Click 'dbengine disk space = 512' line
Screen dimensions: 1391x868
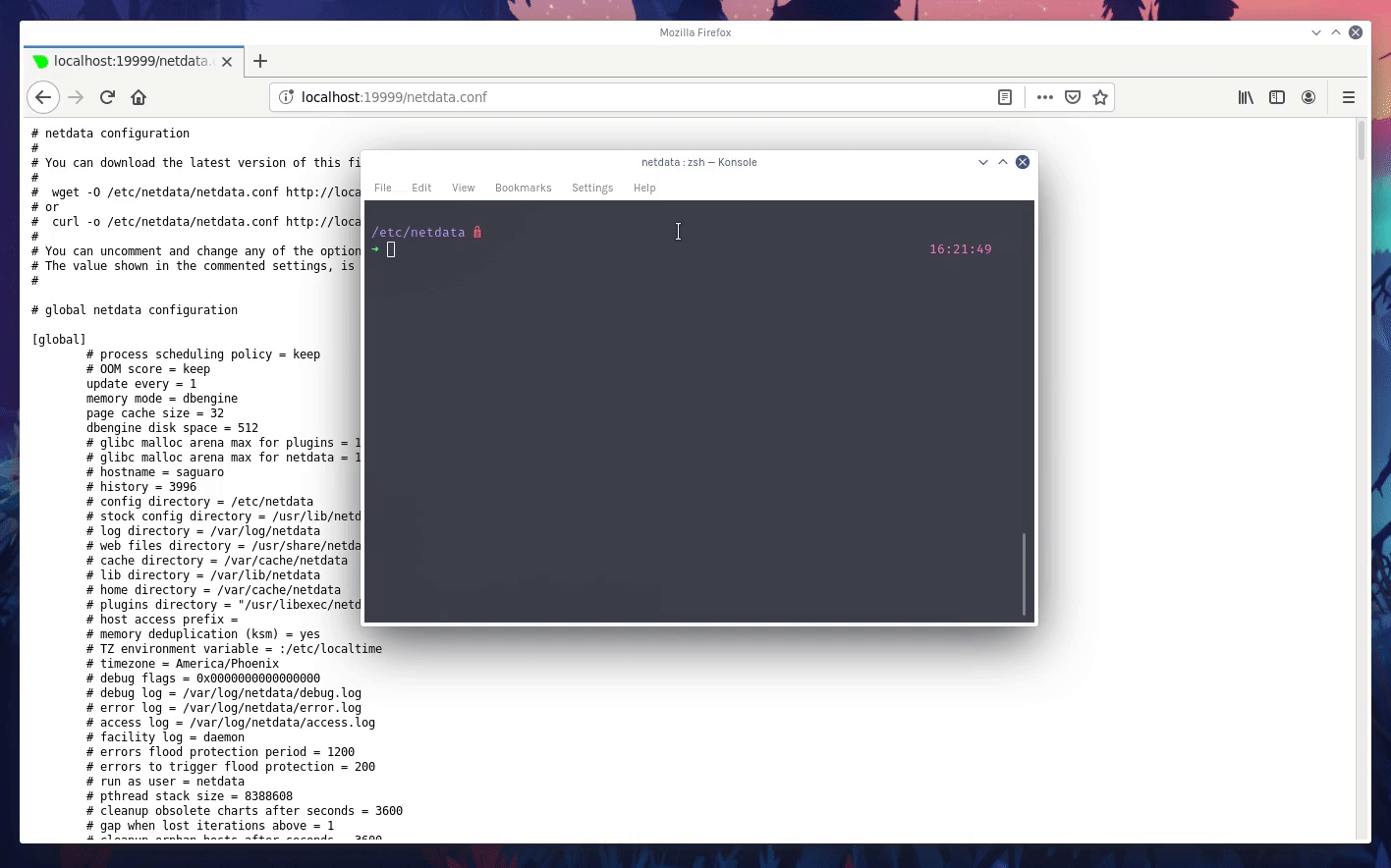click(x=173, y=428)
